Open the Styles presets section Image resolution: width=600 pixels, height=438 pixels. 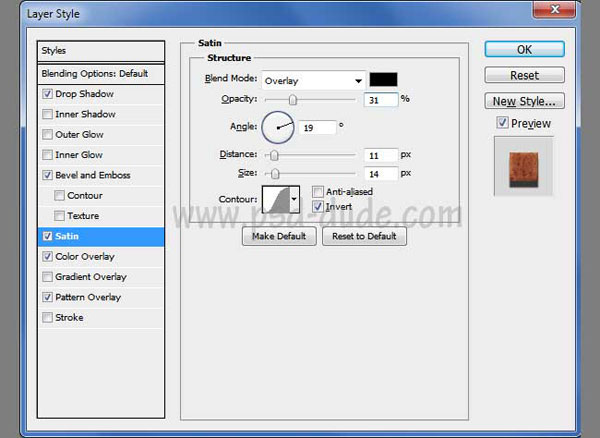(x=101, y=51)
